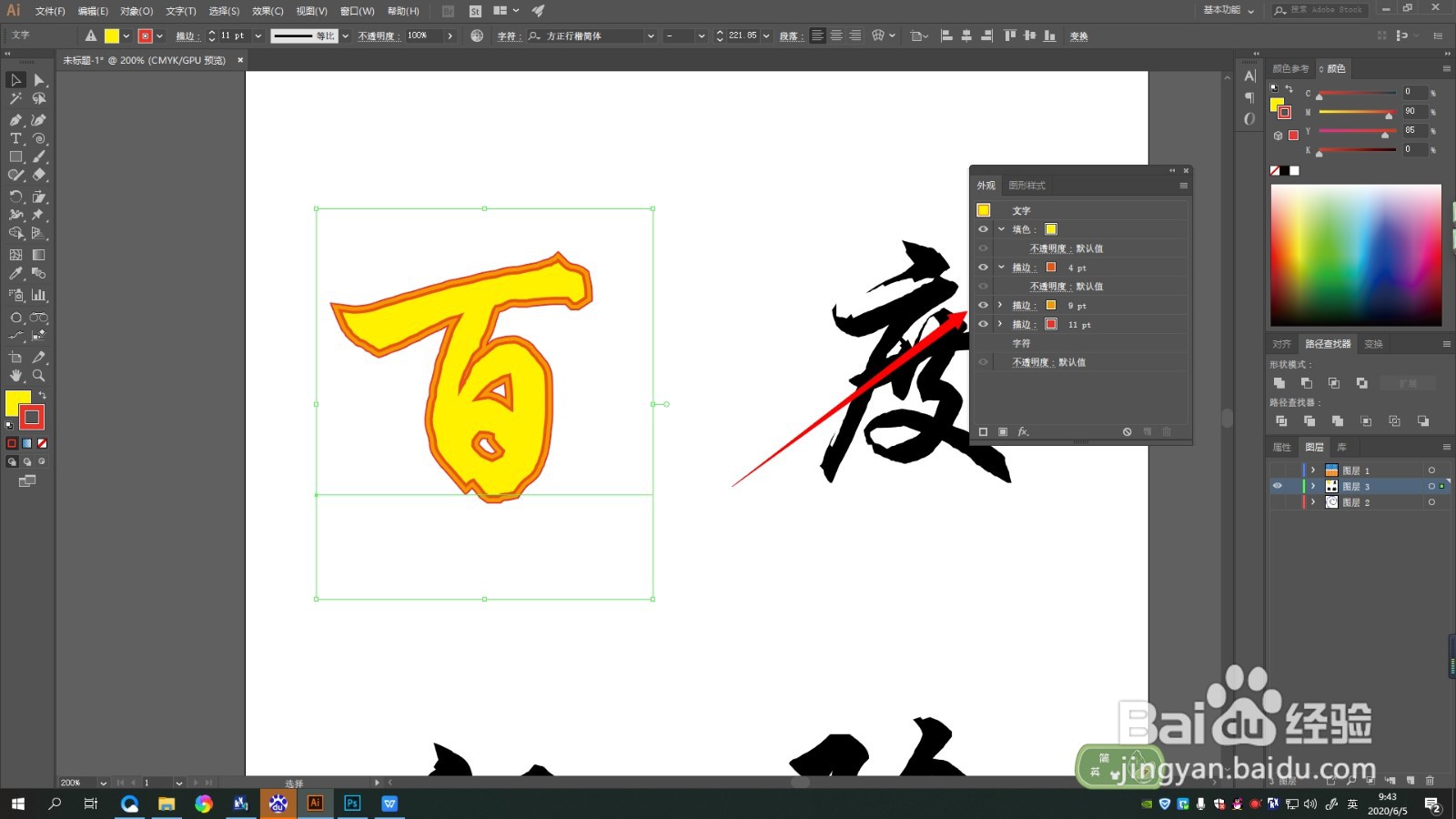Toggle fill opacity row visibility
The height and width of the screenshot is (819, 1456).
pos(983,248)
